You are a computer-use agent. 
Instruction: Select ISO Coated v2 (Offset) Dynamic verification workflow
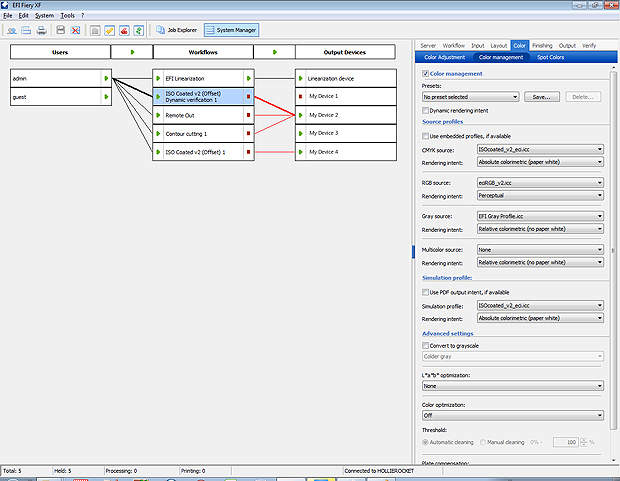click(203, 97)
